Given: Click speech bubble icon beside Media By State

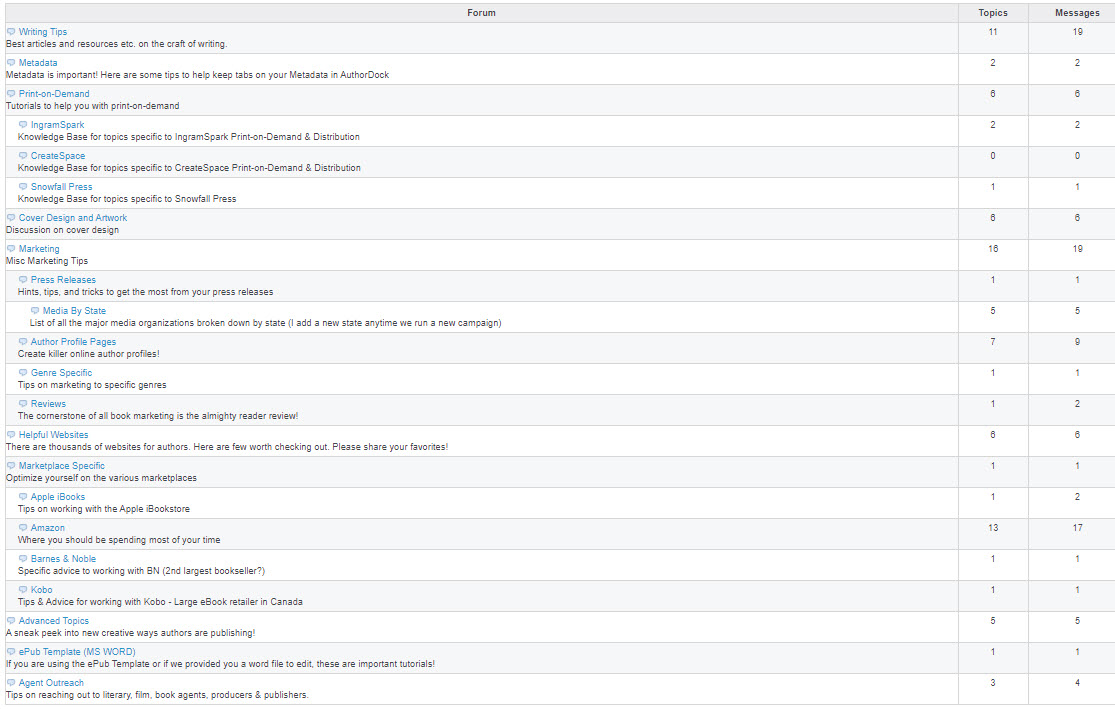Looking at the screenshot, I should [35, 311].
